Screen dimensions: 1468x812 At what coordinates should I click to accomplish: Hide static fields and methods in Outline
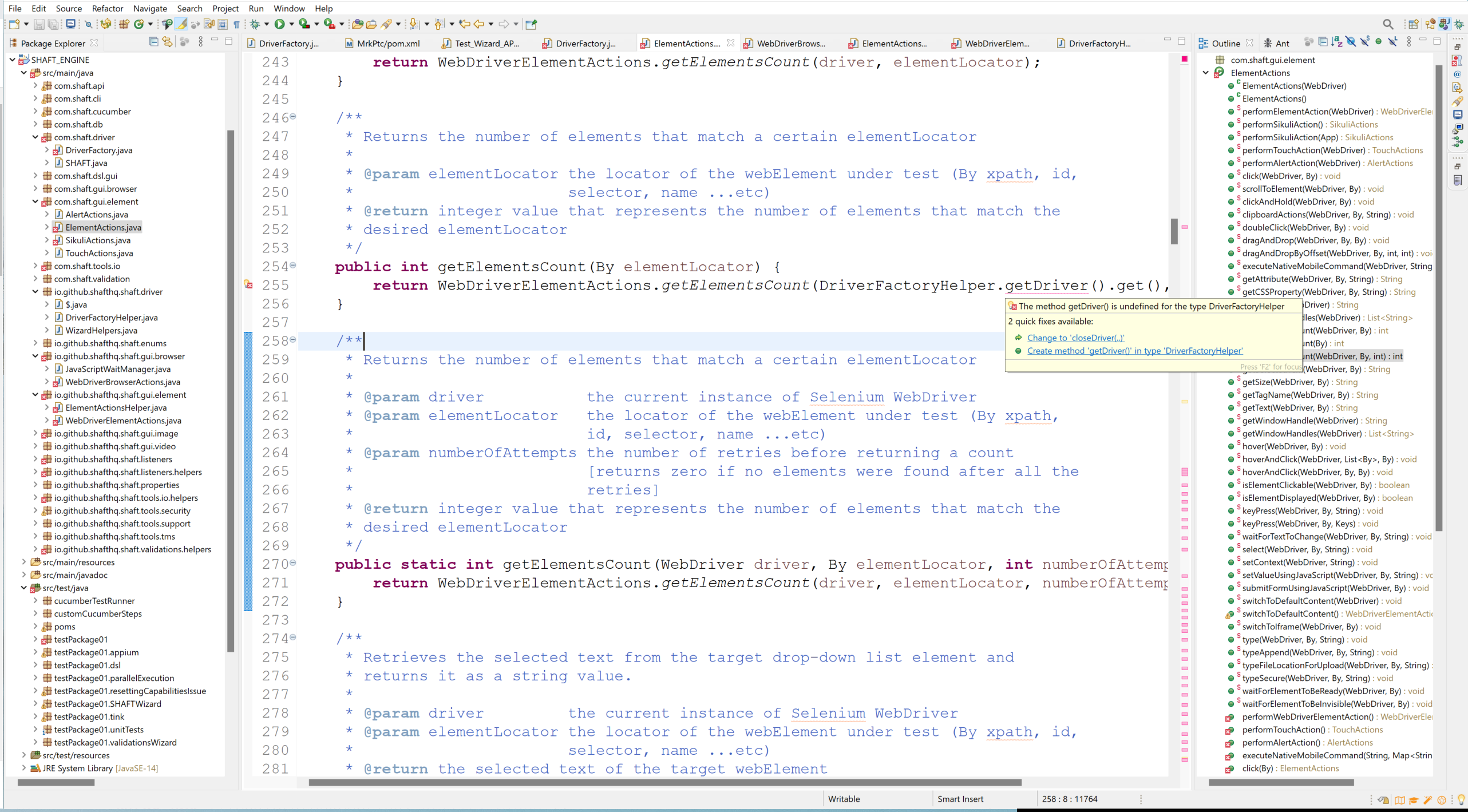(x=1365, y=42)
